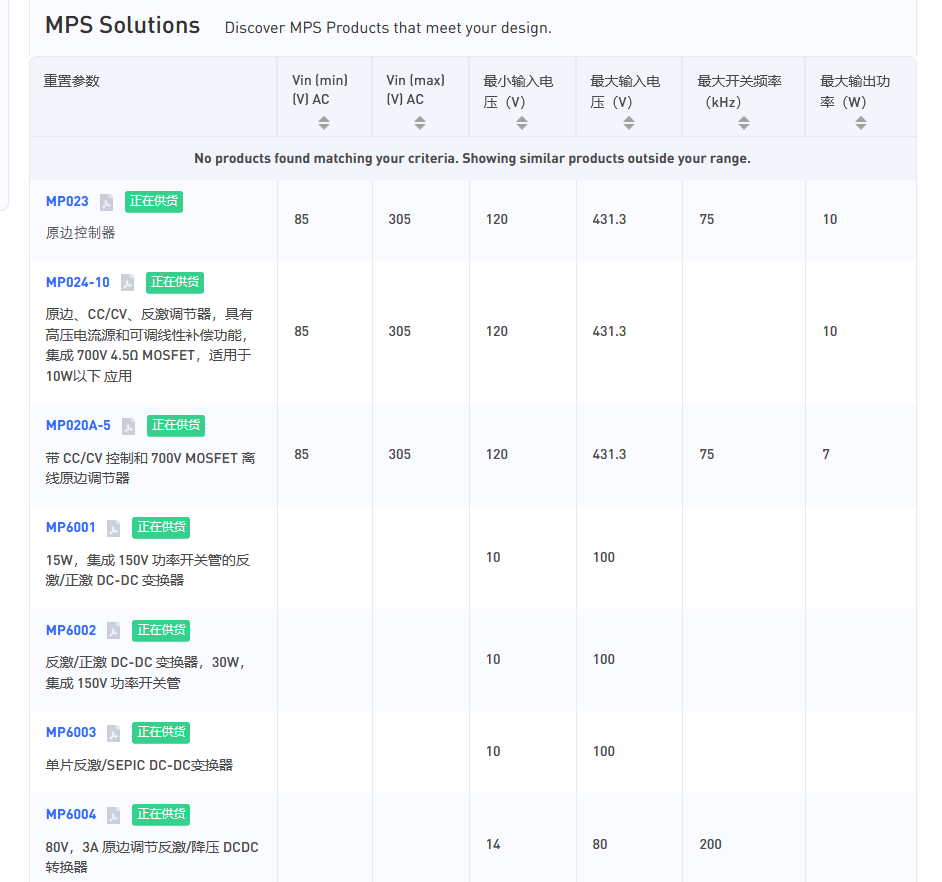Select the MPS Solutions heading
The height and width of the screenshot is (882, 942).
point(123,25)
